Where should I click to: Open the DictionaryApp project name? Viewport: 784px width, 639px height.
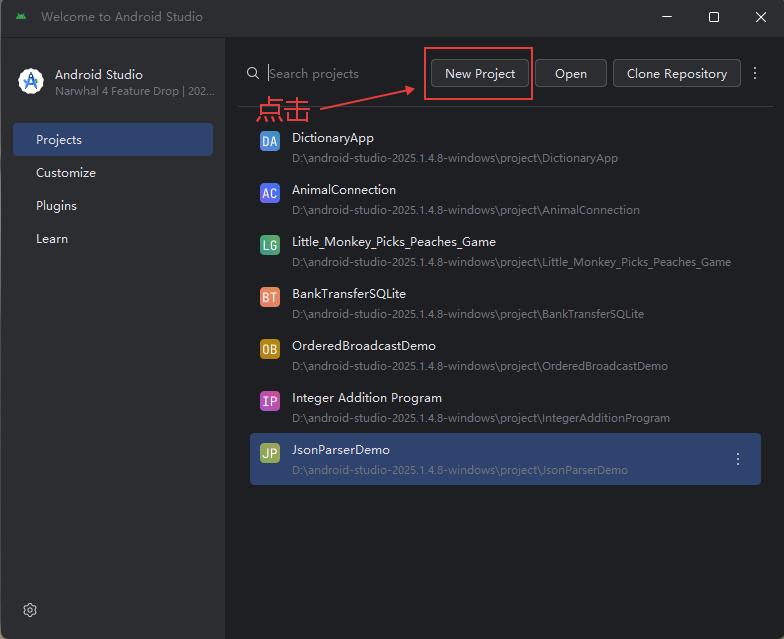[332, 138]
